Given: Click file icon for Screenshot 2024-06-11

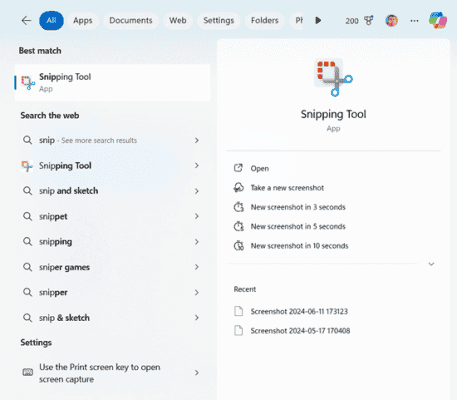Looking at the screenshot, I should tap(238, 311).
